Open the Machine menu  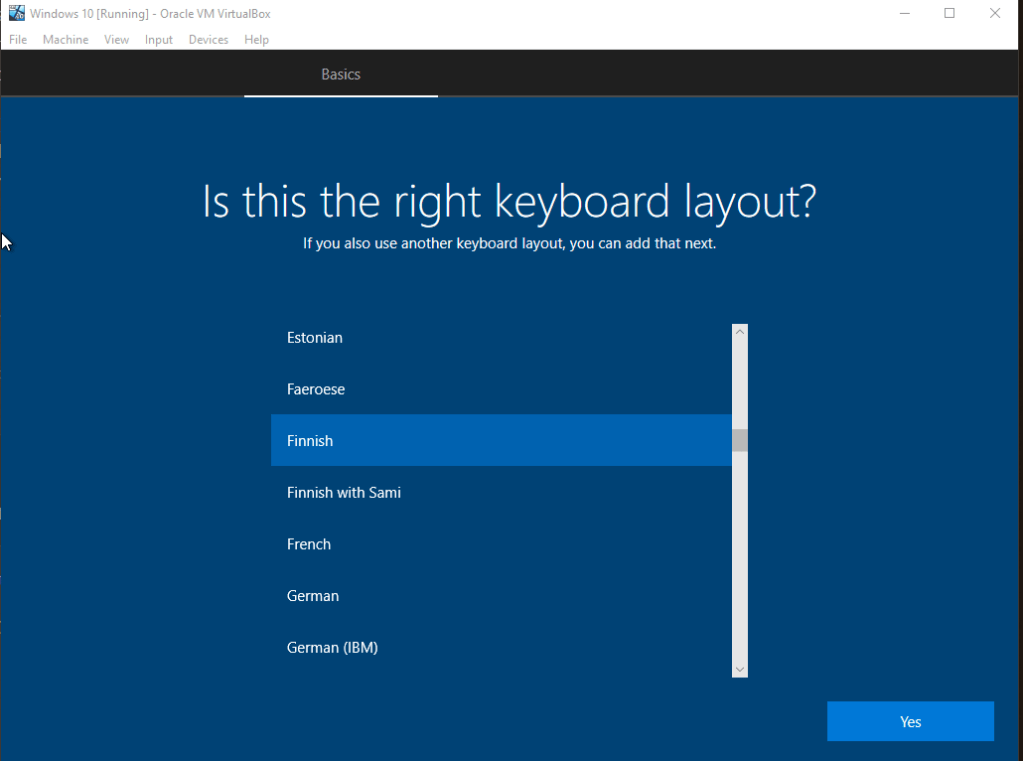click(65, 40)
